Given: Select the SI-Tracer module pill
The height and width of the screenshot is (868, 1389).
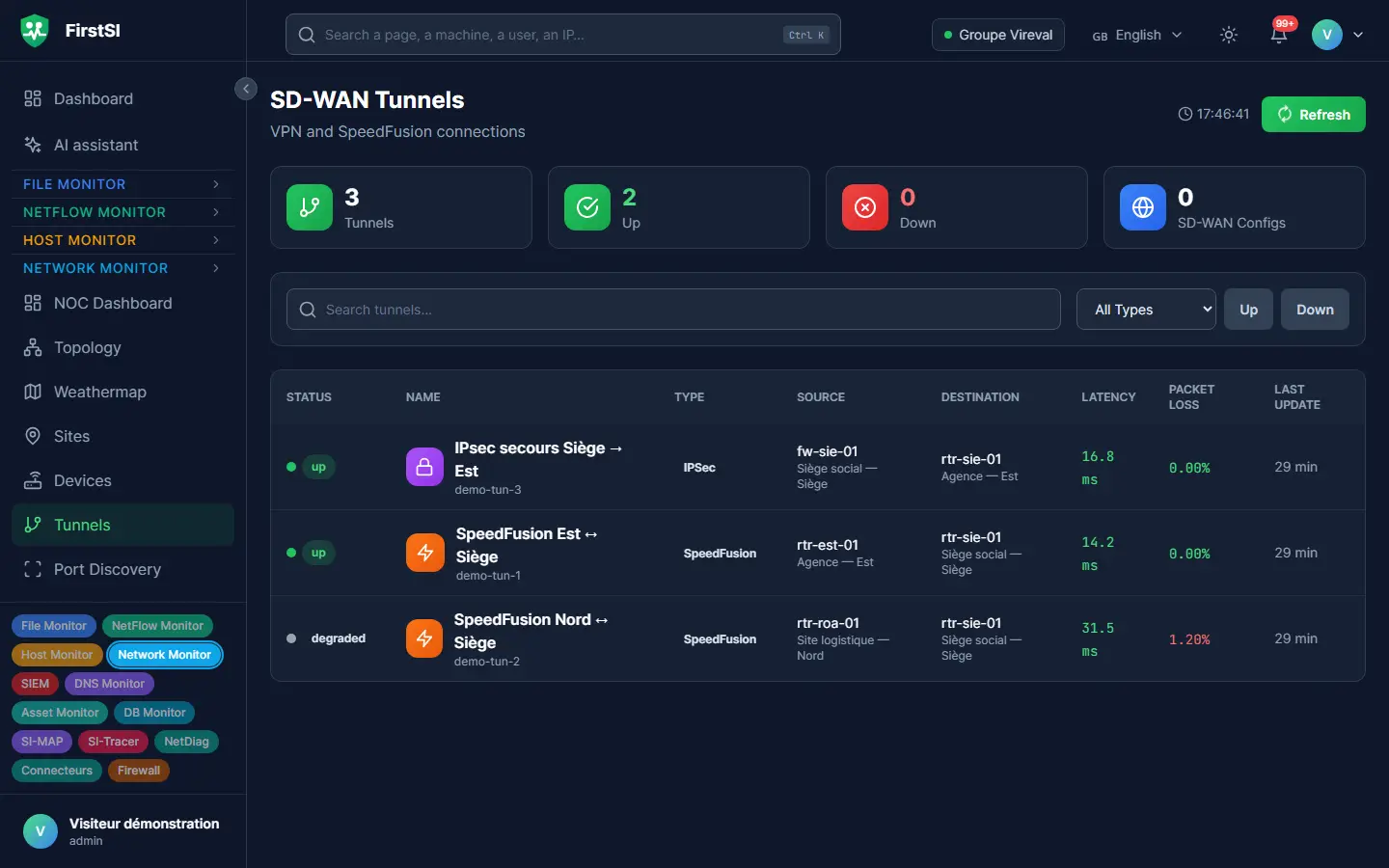Looking at the screenshot, I should 113,742.
